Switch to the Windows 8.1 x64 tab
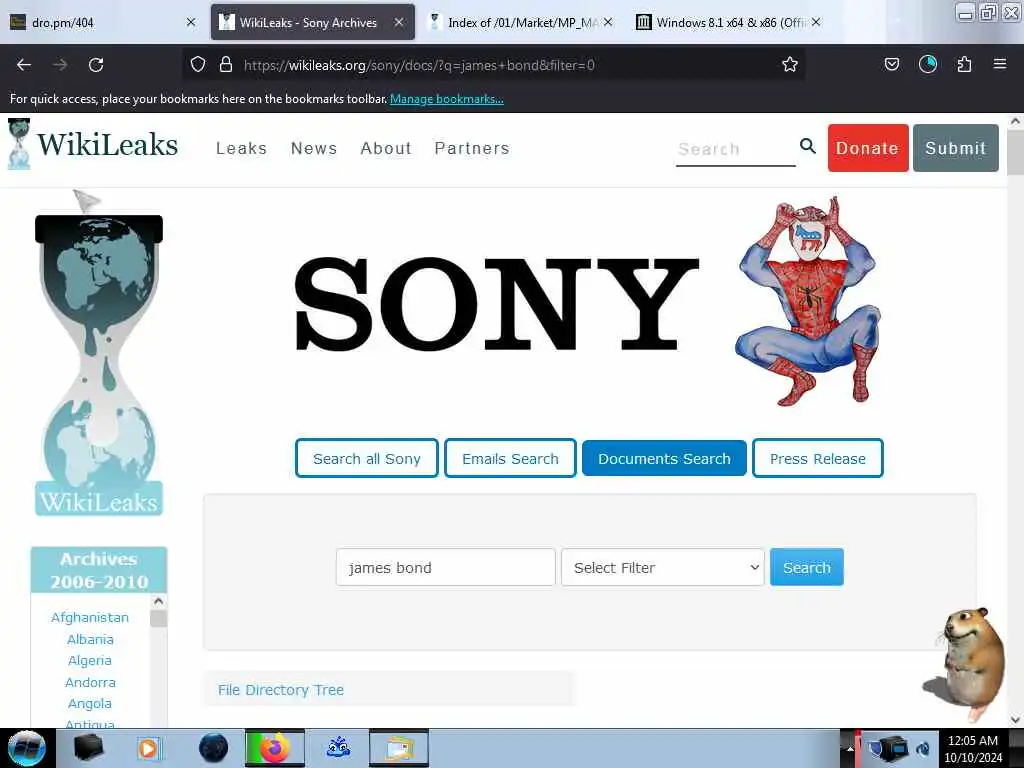 click(x=726, y=22)
